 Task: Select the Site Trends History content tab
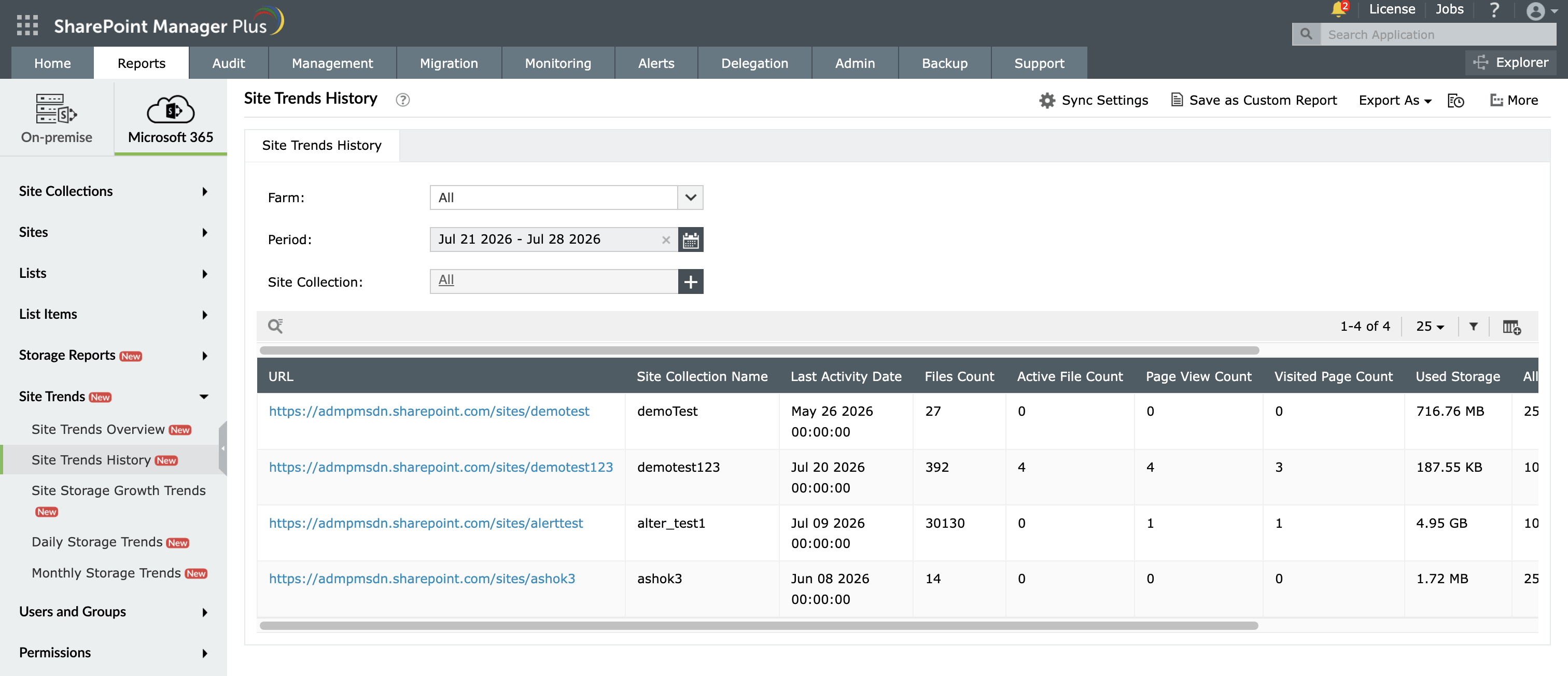[322, 146]
